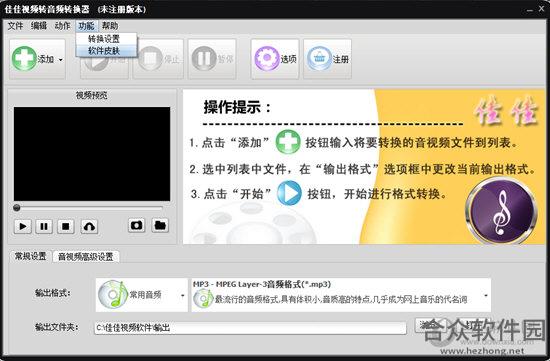550x361 pixels.
Task: Minimize the converter window
Action: [x=530, y=9]
